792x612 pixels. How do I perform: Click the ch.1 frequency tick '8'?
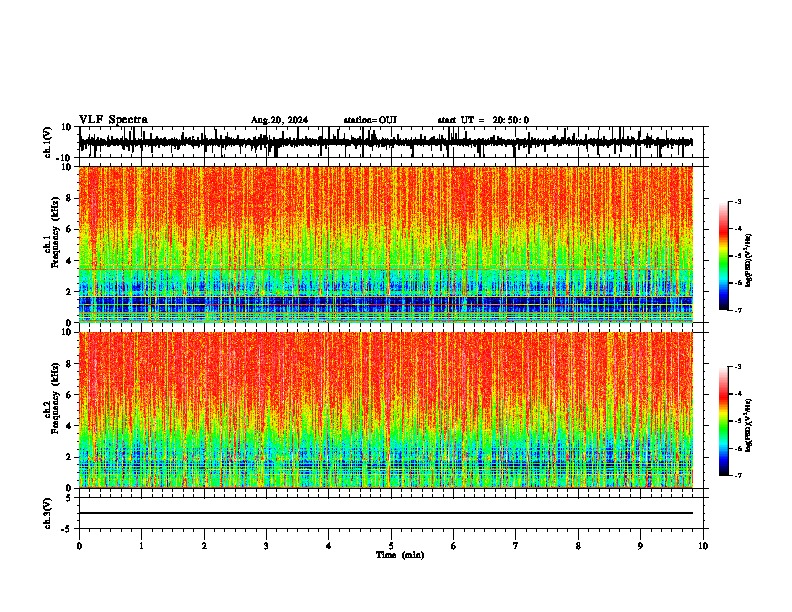(70, 198)
